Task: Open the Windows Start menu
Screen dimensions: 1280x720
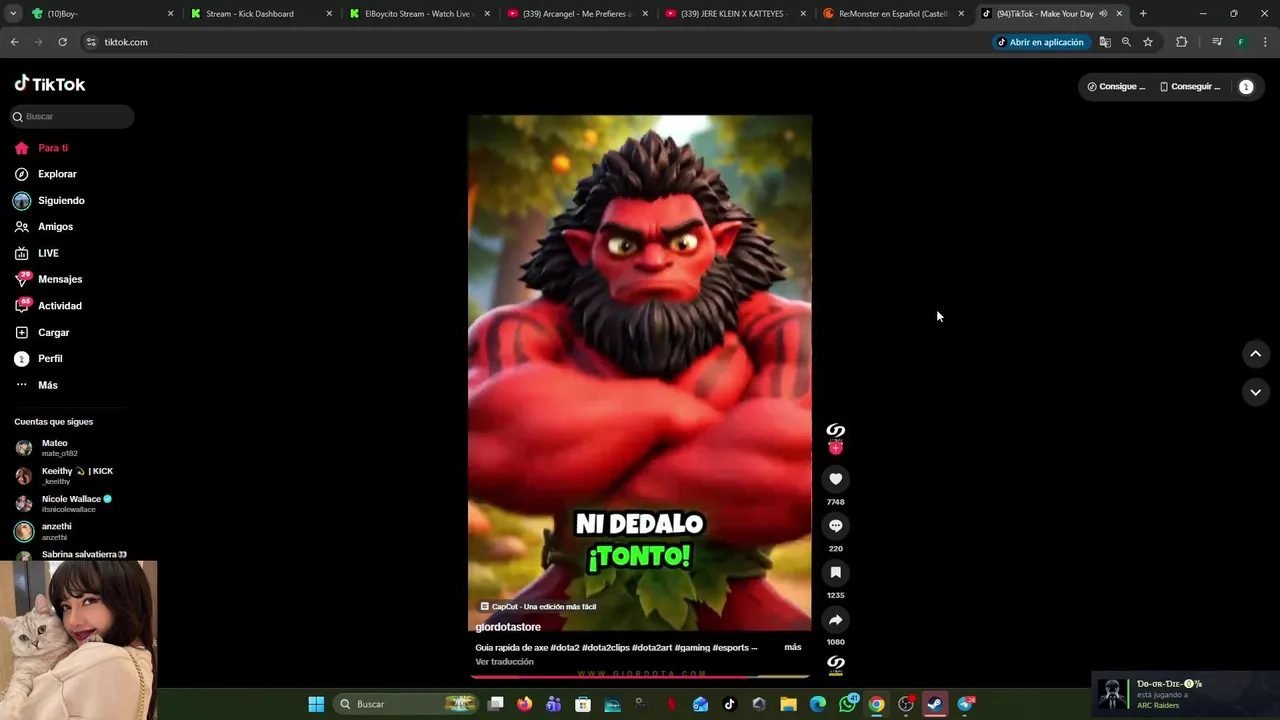Action: pyautogui.click(x=316, y=704)
